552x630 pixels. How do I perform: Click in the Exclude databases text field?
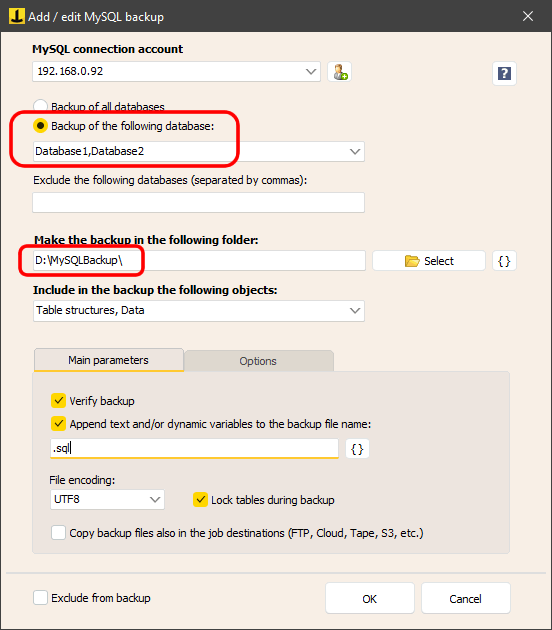click(x=198, y=202)
